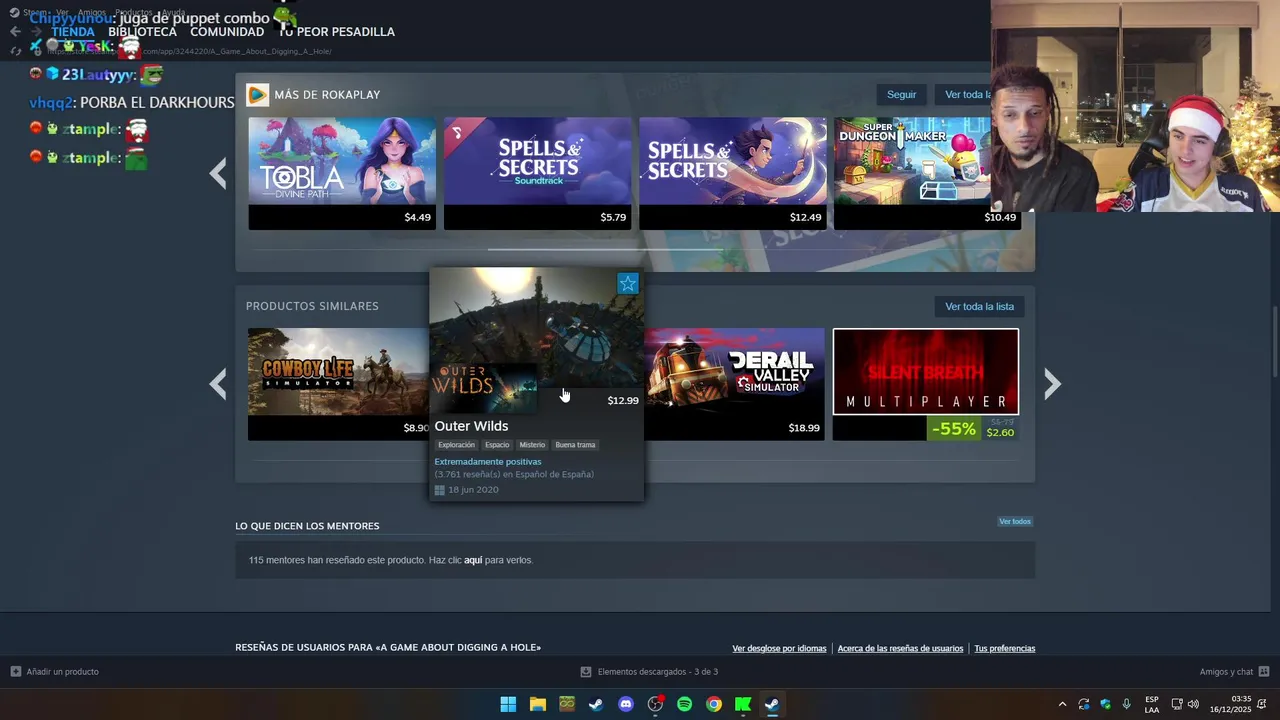Open the TU PEOR PESADILLA profile tab
This screenshot has width=1280, height=720.
(337, 32)
